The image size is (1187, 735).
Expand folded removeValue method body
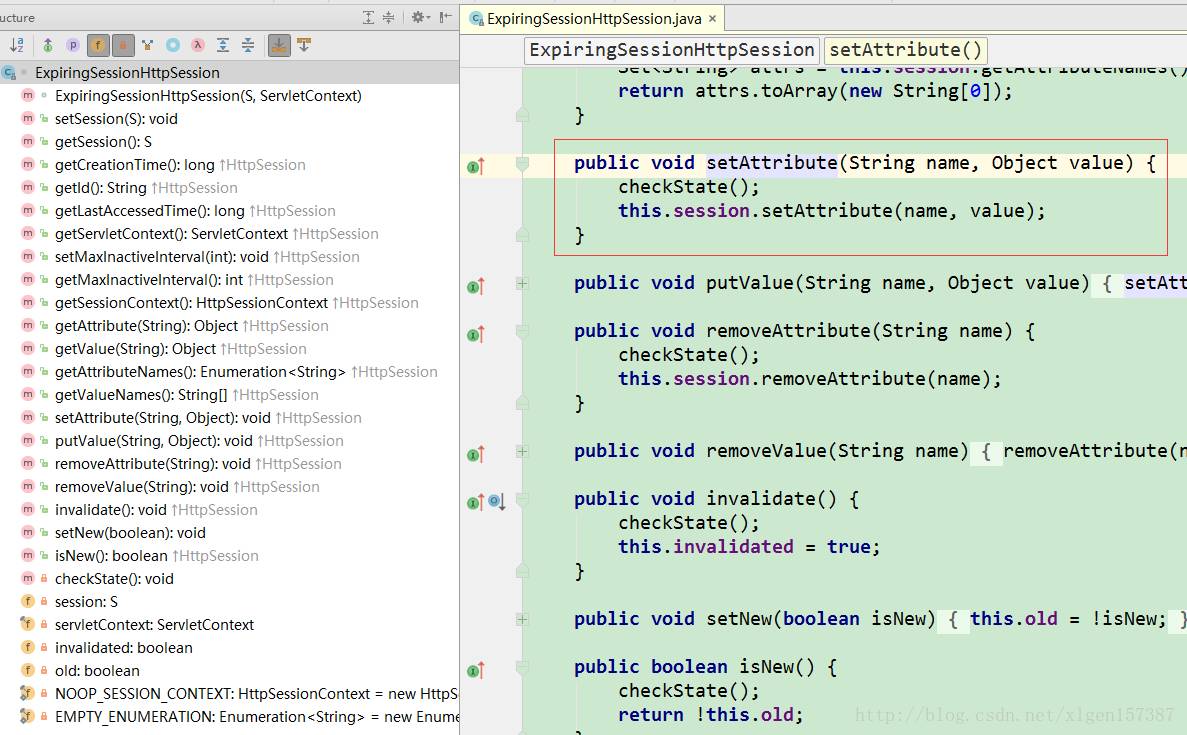[522, 452]
